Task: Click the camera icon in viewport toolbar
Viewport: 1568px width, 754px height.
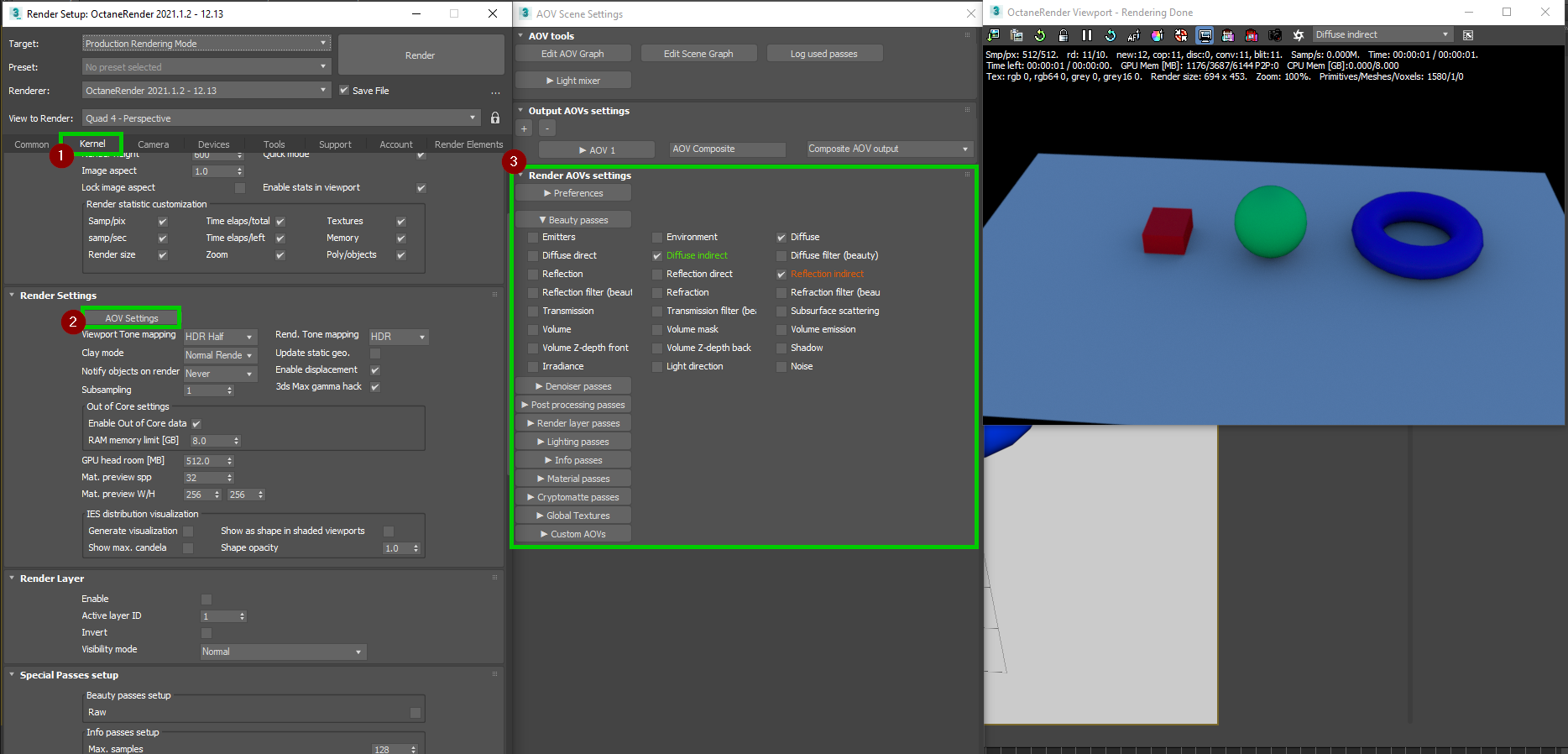Action: (1275, 35)
